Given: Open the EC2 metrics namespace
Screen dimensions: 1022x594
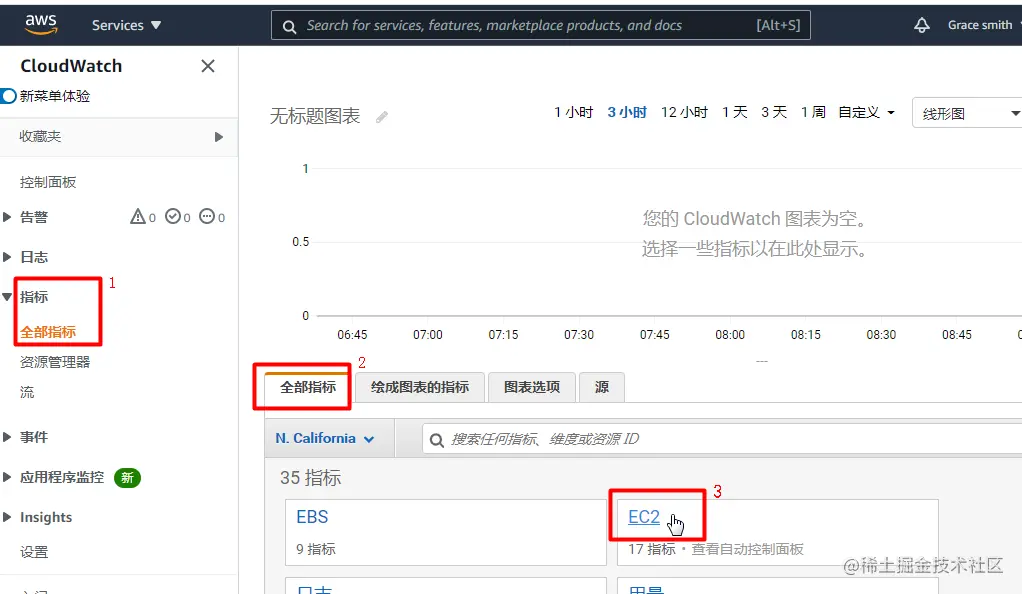Looking at the screenshot, I should pos(644,517).
